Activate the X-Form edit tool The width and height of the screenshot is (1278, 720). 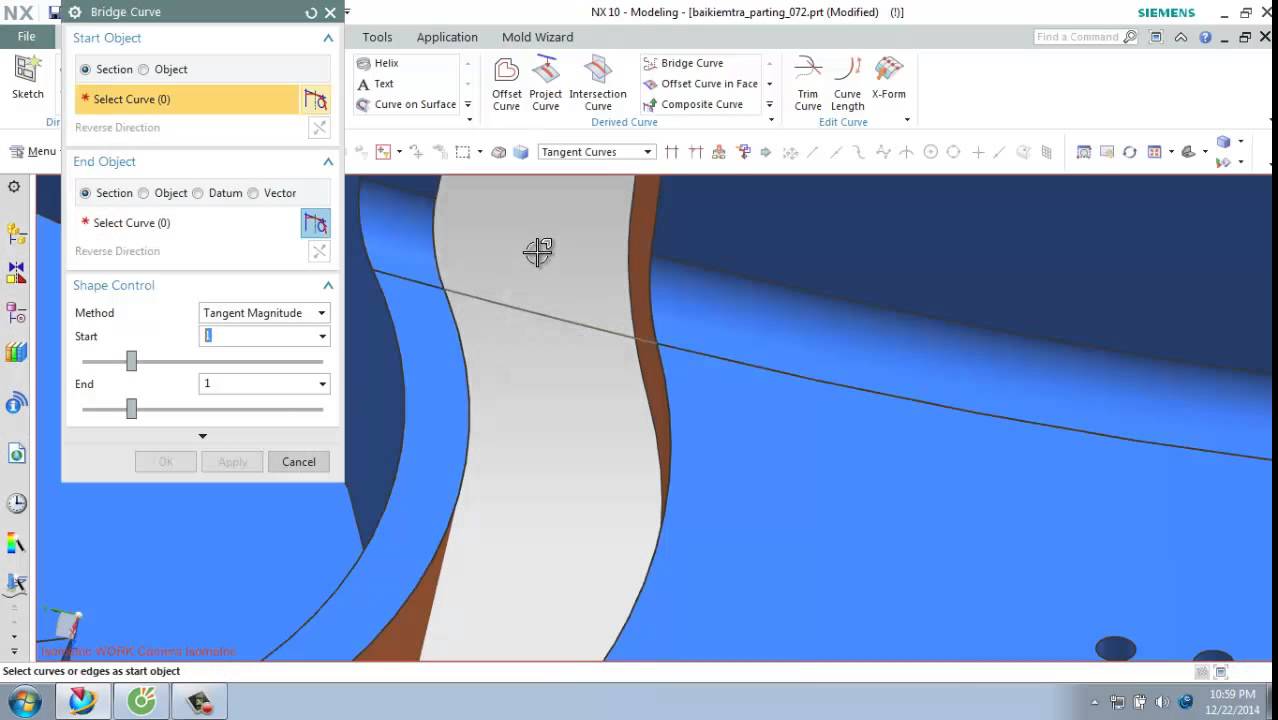point(888,78)
